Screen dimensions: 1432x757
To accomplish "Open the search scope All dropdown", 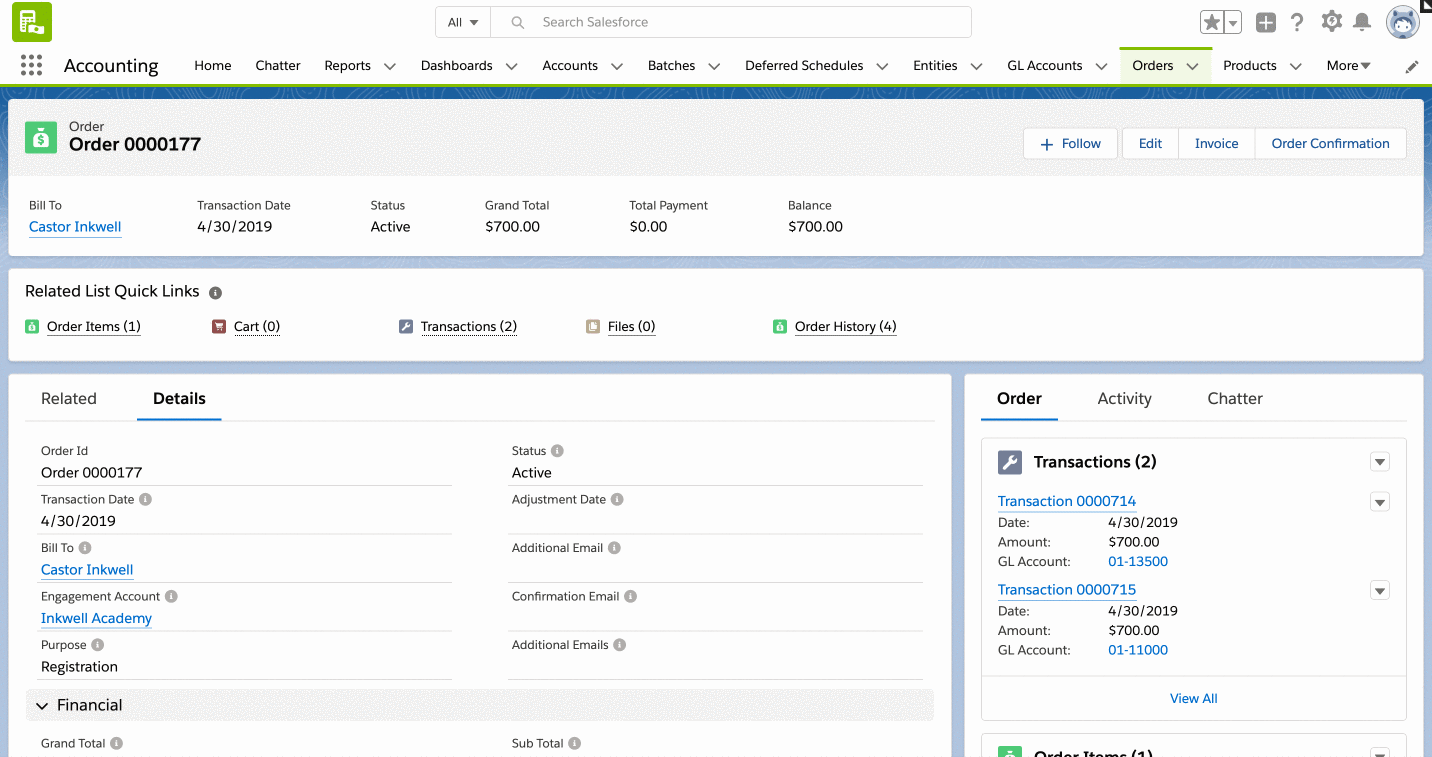I will 463,22.
